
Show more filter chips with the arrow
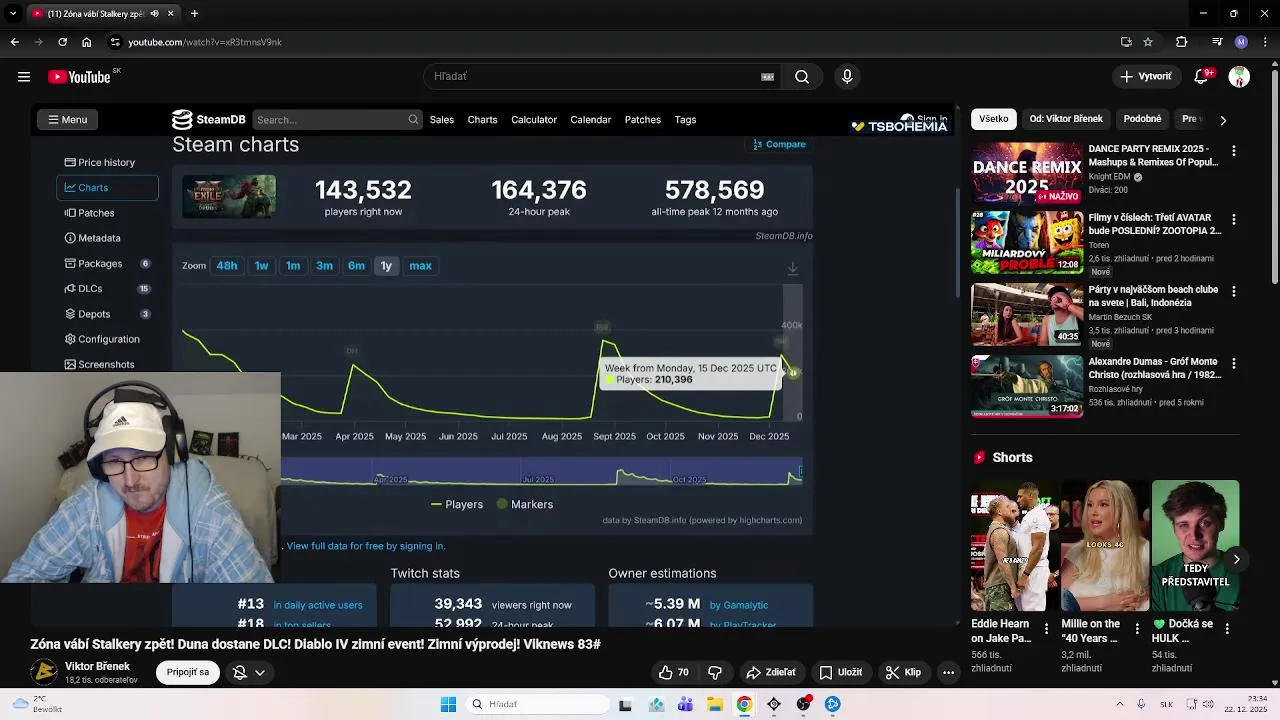(x=1223, y=119)
